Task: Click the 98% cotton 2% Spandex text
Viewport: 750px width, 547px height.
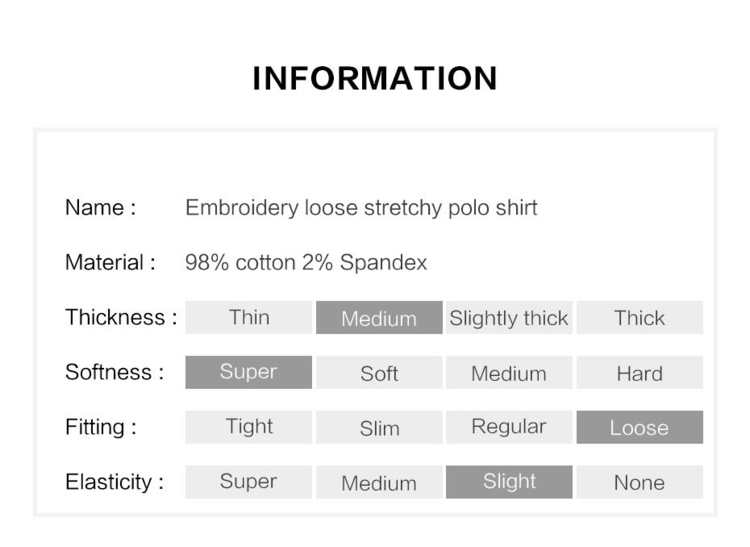Action: pyautogui.click(x=306, y=263)
